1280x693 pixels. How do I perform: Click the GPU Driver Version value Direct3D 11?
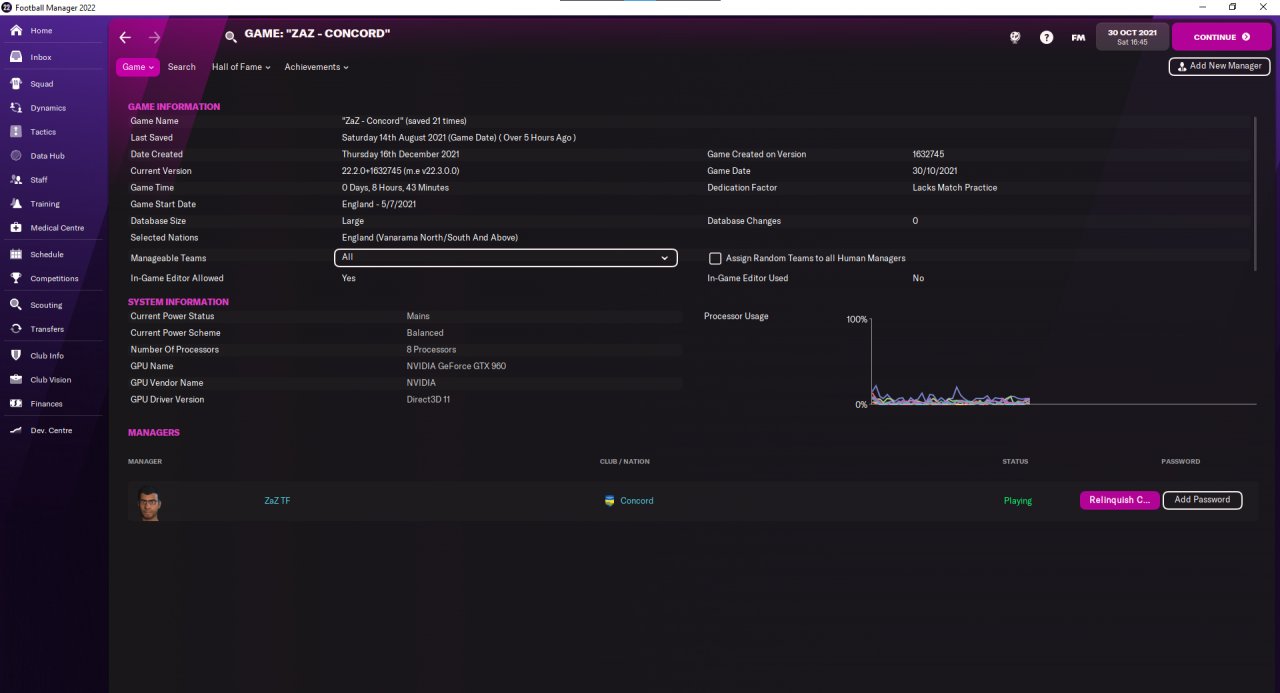[428, 400]
